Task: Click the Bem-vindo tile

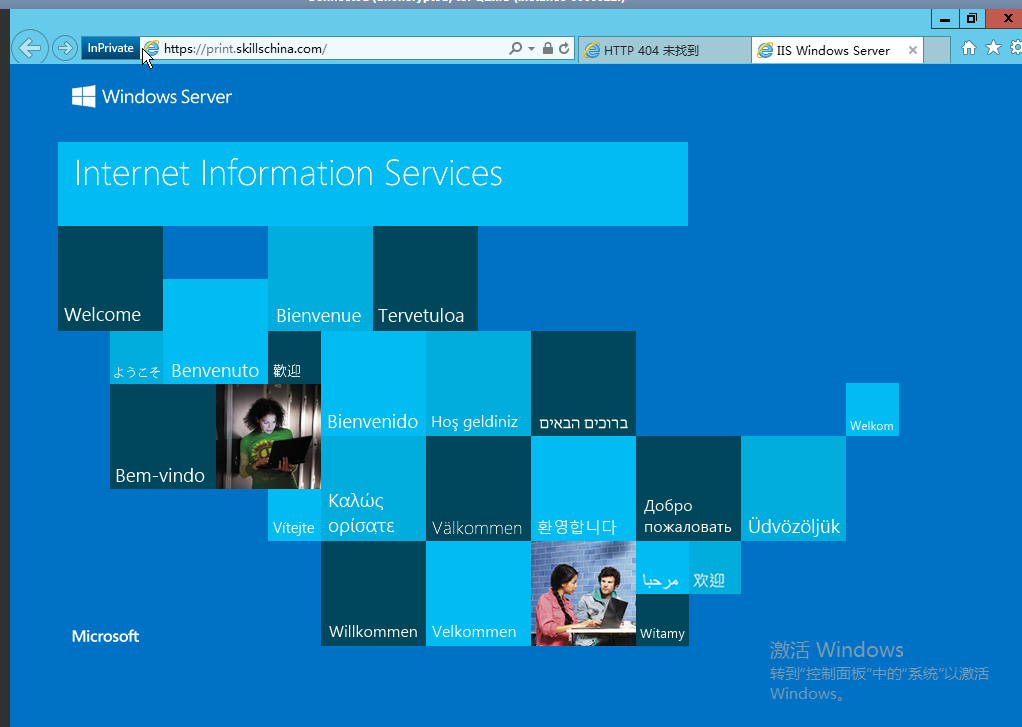Action: [x=162, y=436]
